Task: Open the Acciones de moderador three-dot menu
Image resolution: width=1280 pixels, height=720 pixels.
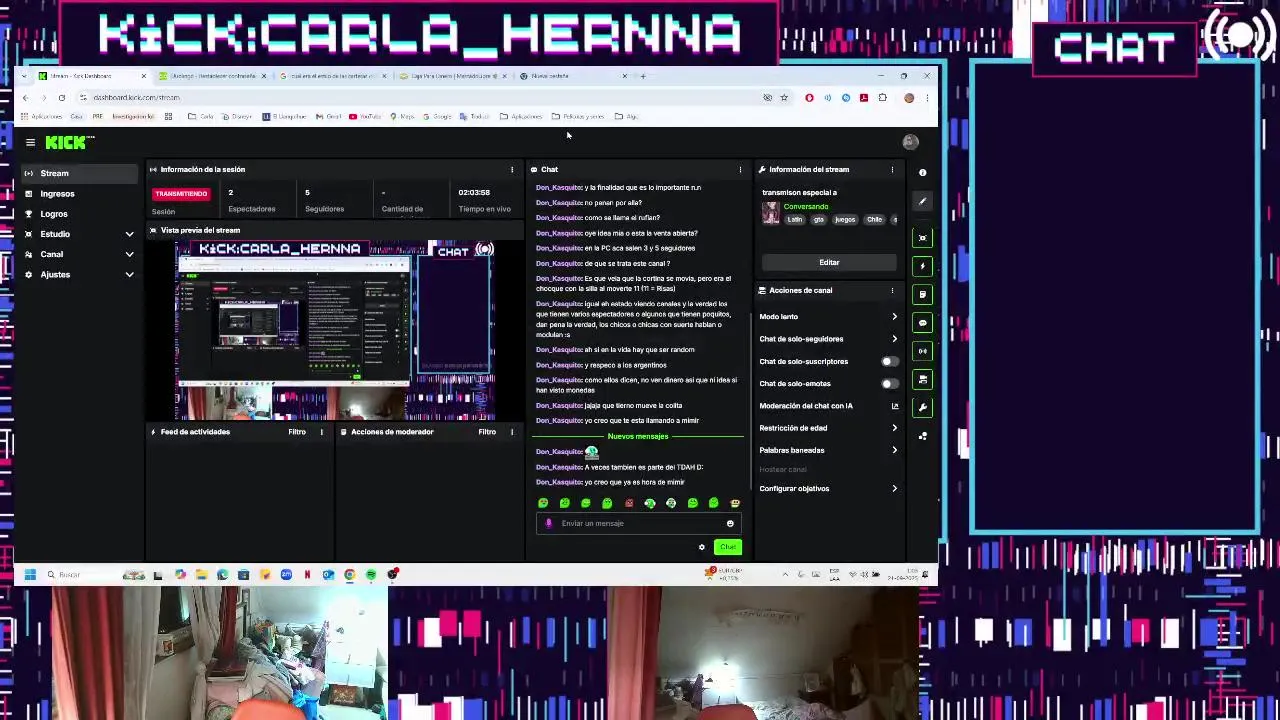Action: 512,432
